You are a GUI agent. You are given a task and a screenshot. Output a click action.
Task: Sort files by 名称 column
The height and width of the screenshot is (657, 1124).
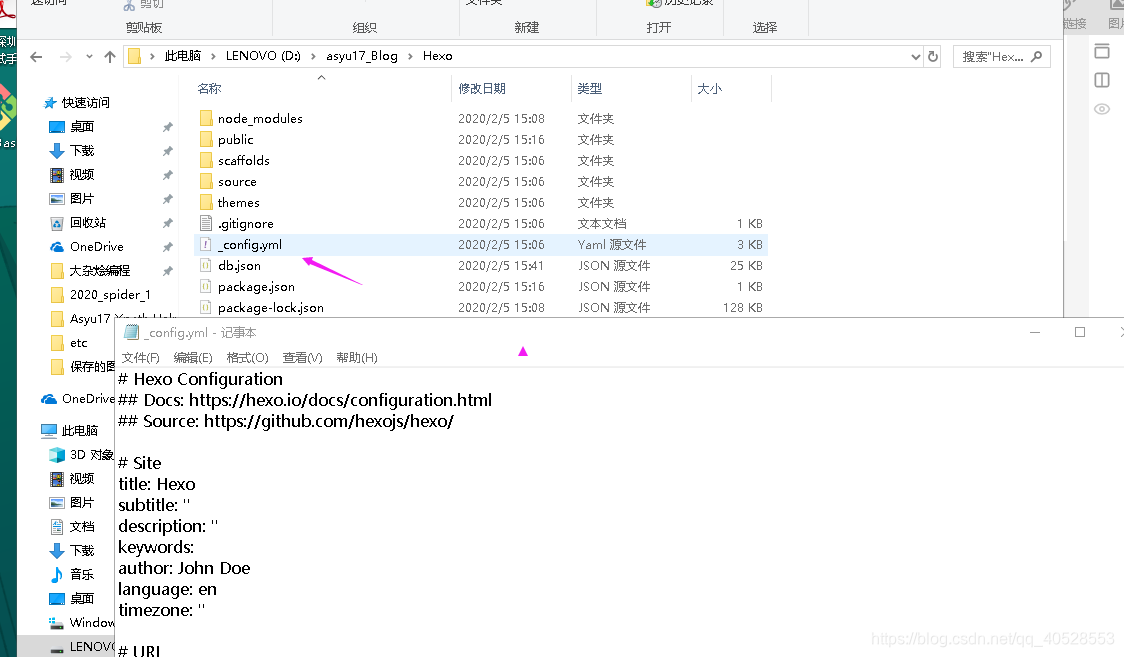[209, 88]
